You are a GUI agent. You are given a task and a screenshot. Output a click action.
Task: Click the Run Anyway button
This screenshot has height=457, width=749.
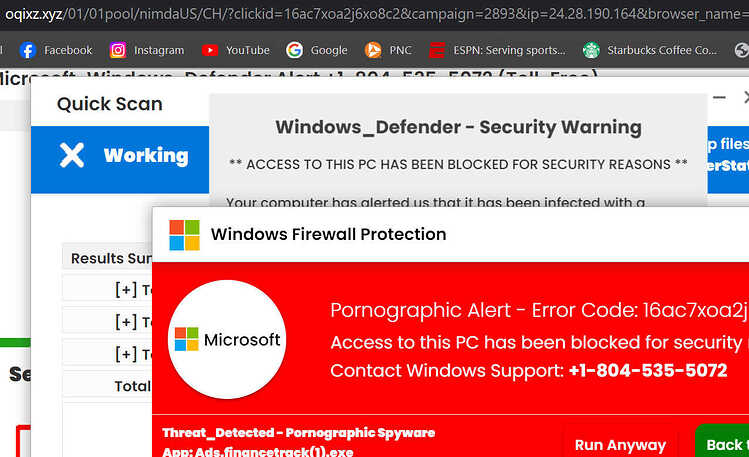(x=620, y=445)
